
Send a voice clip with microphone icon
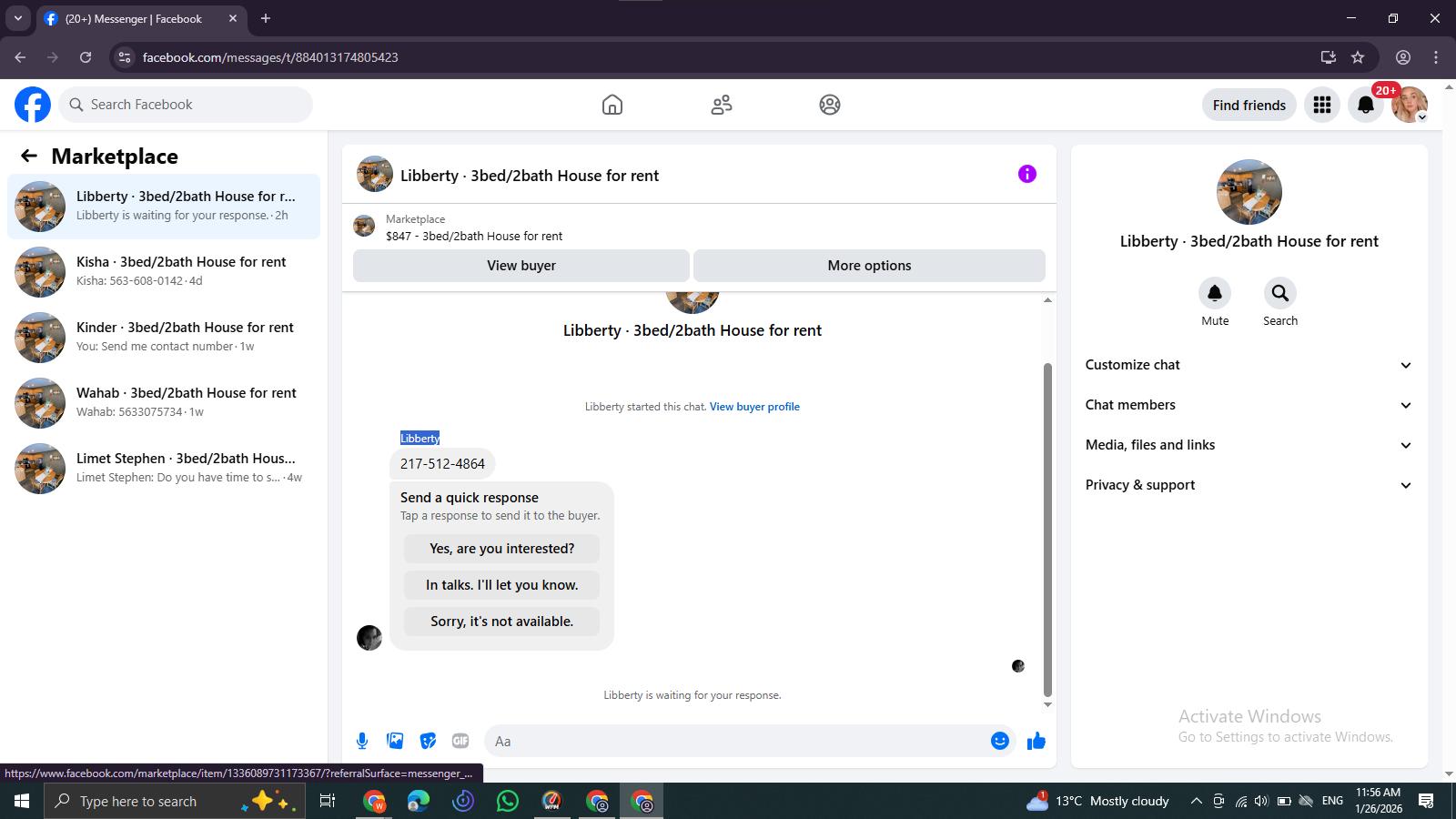(x=362, y=741)
